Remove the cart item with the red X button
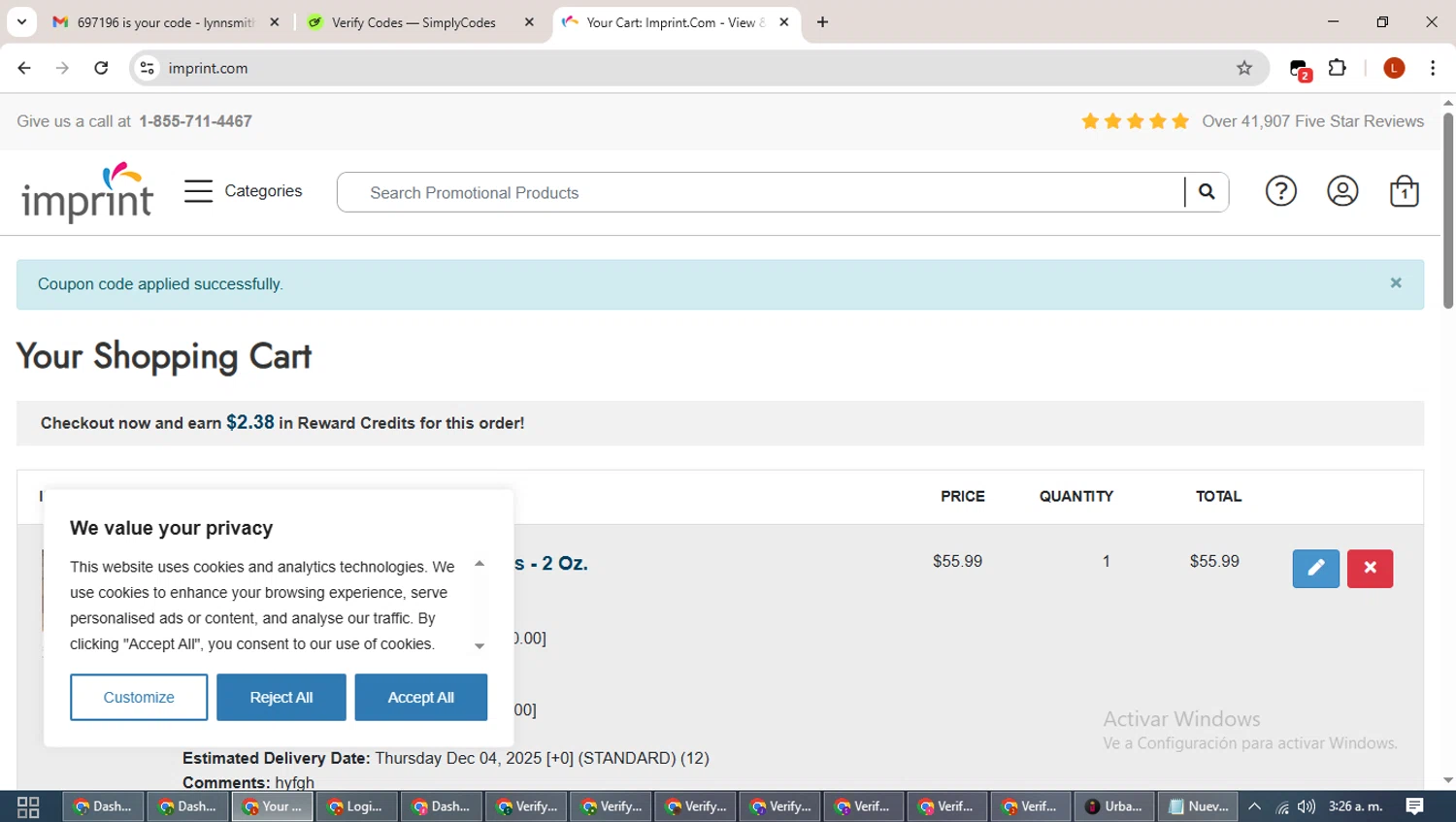Viewport: 1456px width, 822px height. point(1371,569)
